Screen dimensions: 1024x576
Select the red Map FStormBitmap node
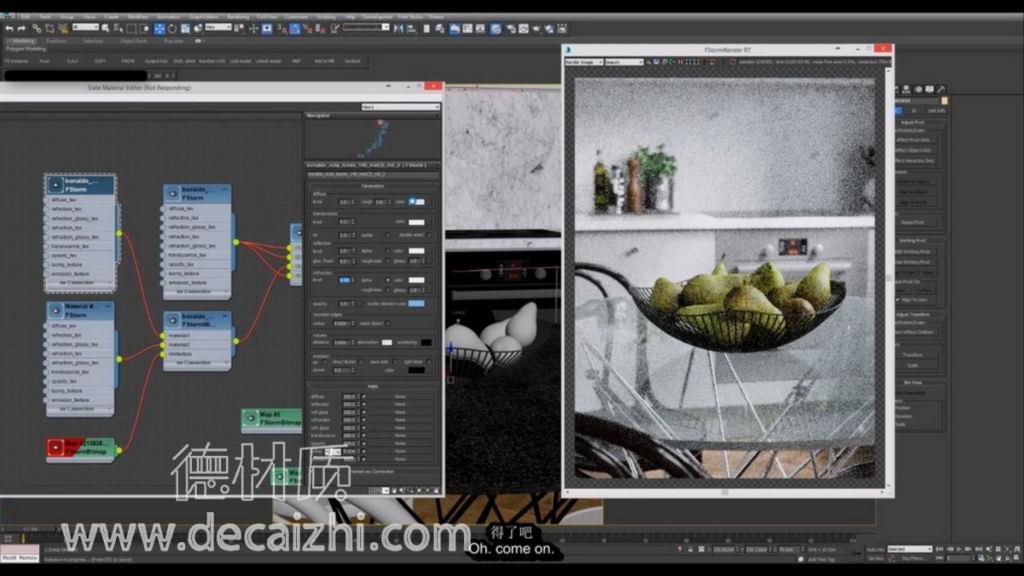81,448
